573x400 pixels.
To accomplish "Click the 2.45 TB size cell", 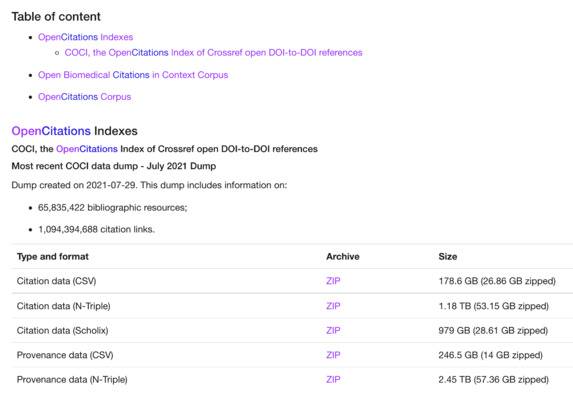I will coord(493,380).
